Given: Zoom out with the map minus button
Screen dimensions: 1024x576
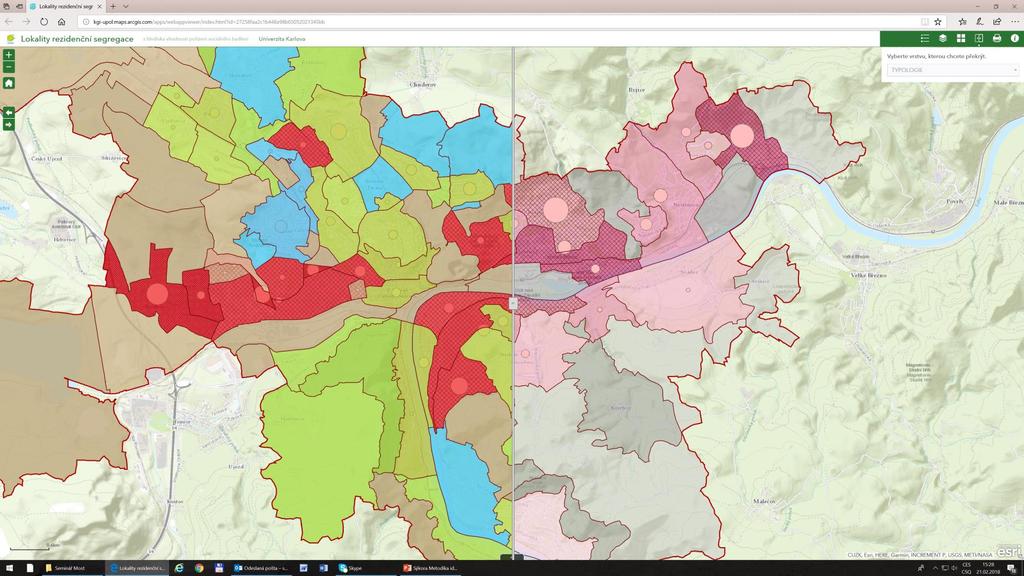Looking at the screenshot, I should pos(8,67).
